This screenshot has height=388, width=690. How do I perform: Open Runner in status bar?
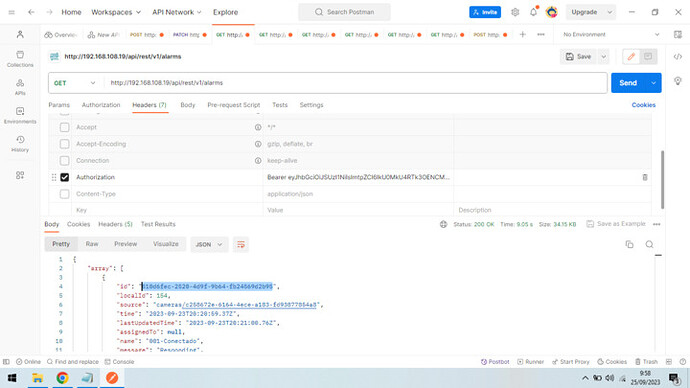click(x=531, y=362)
